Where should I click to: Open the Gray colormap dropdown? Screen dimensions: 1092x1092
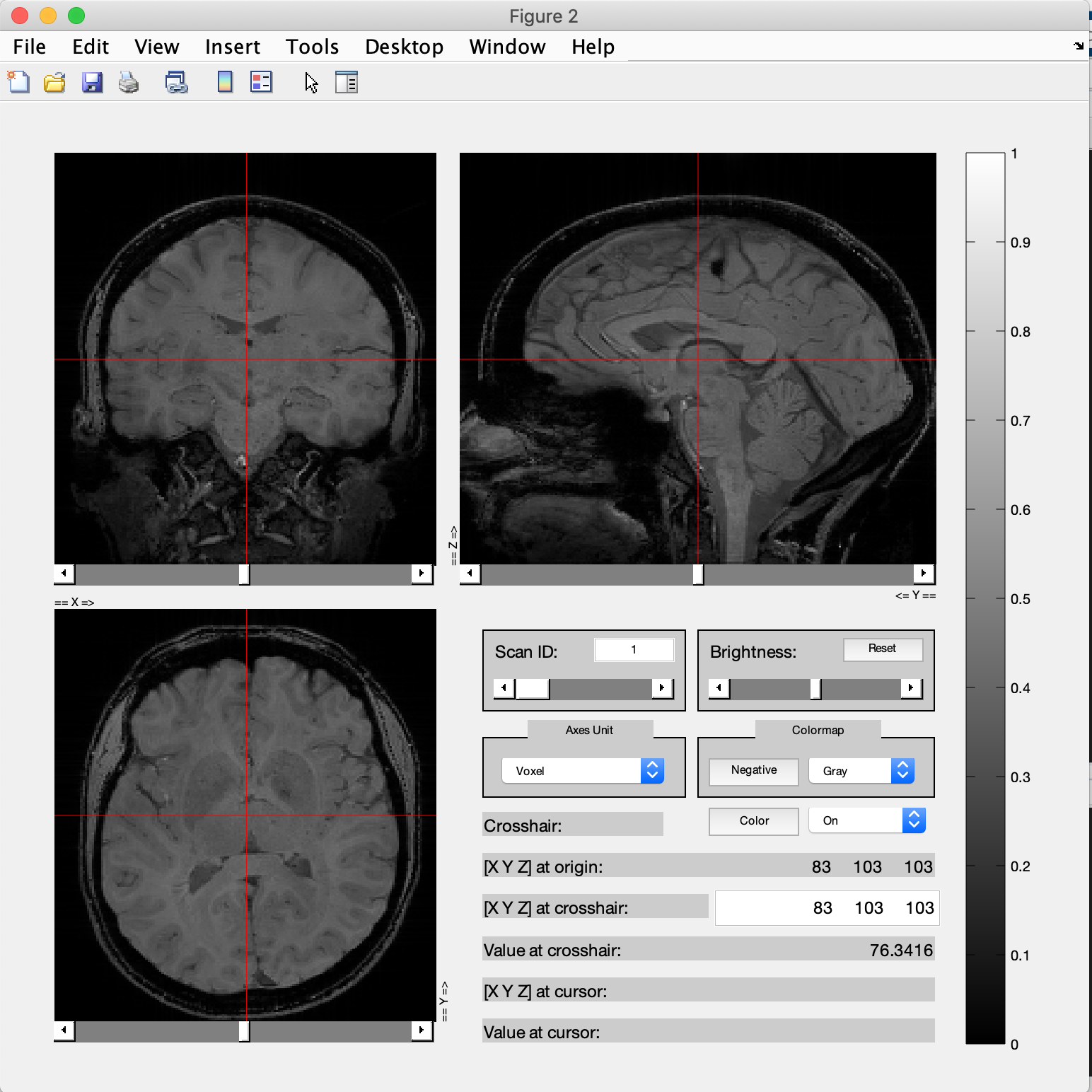pyautogui.click(x=861, y=771)
